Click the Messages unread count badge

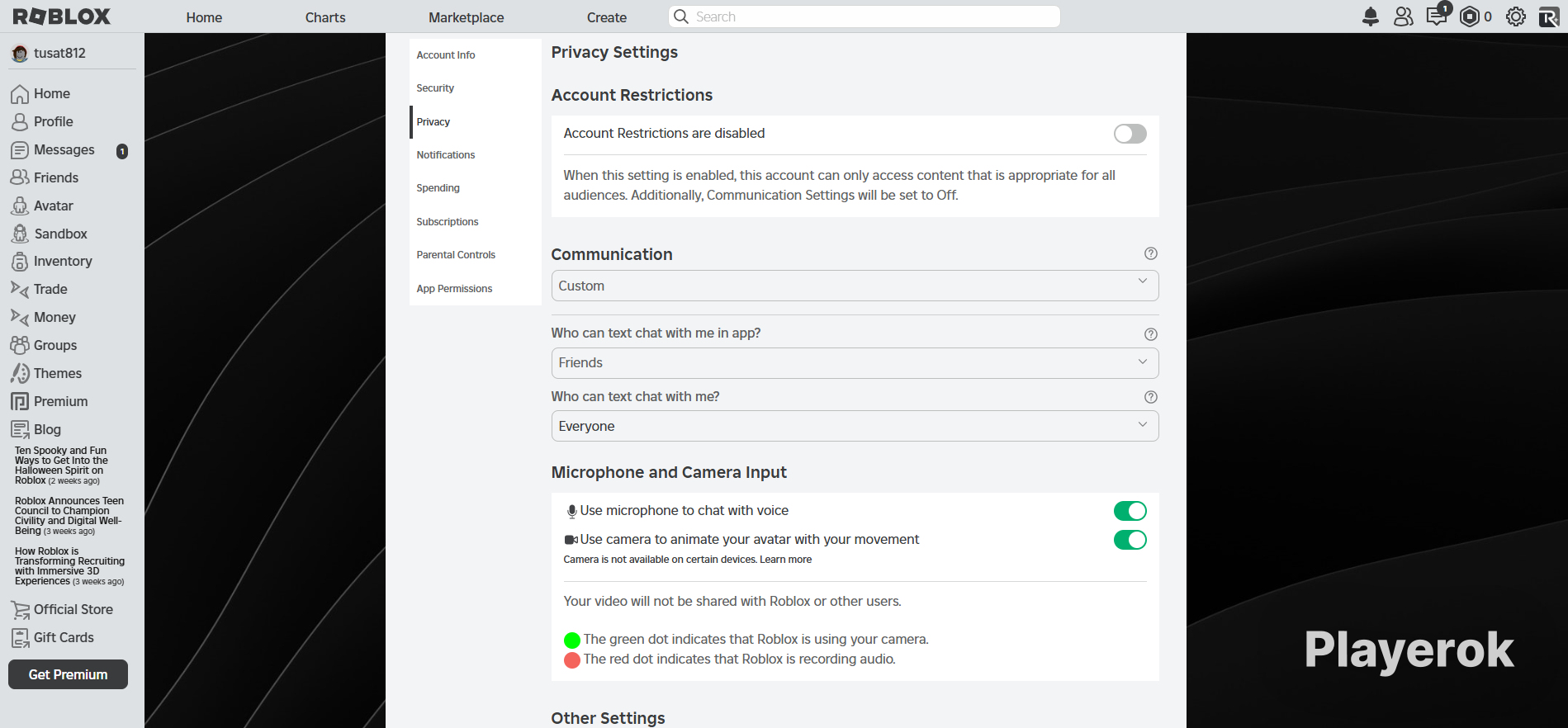122,151
